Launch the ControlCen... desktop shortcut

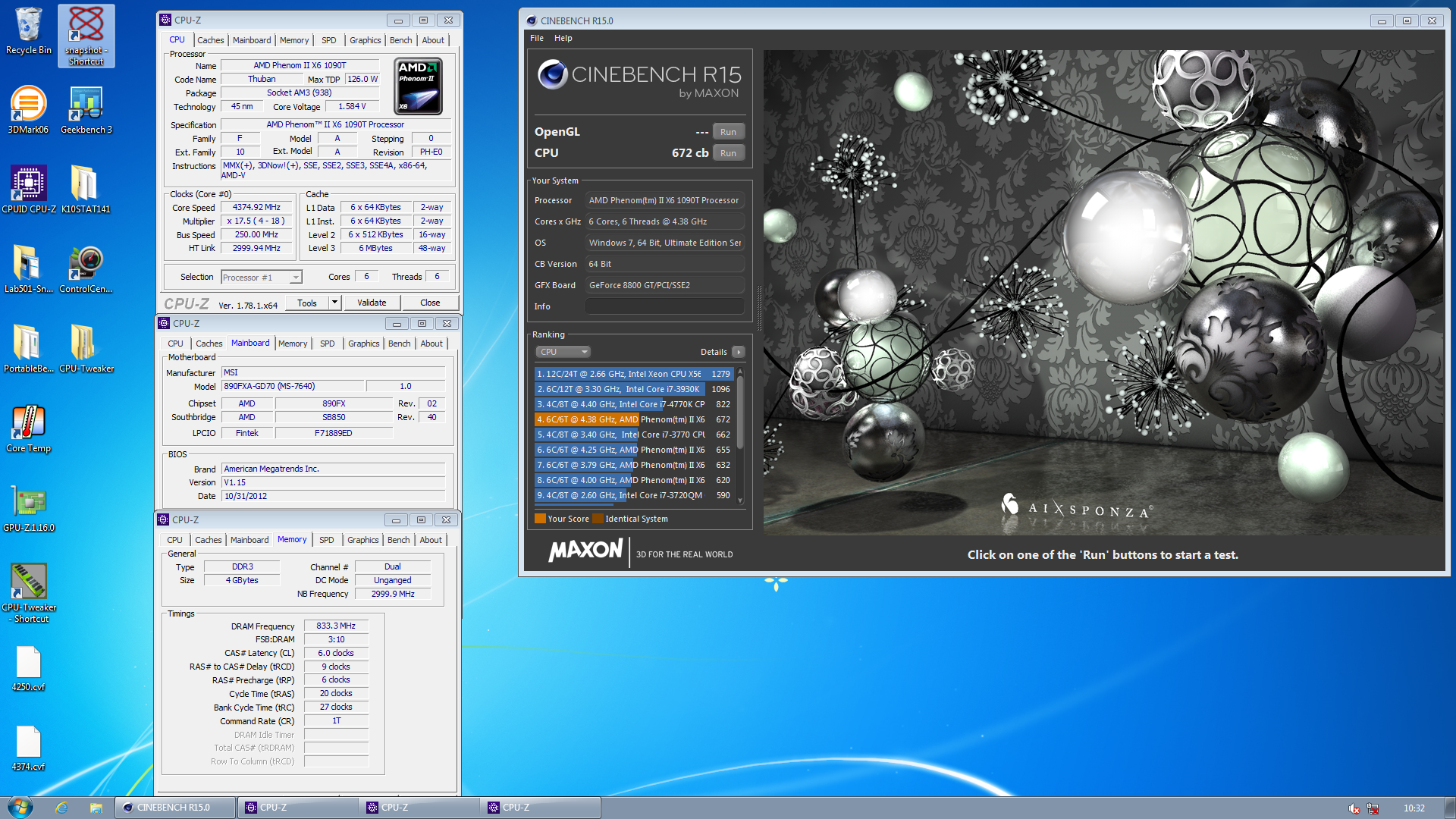[86, 269]
